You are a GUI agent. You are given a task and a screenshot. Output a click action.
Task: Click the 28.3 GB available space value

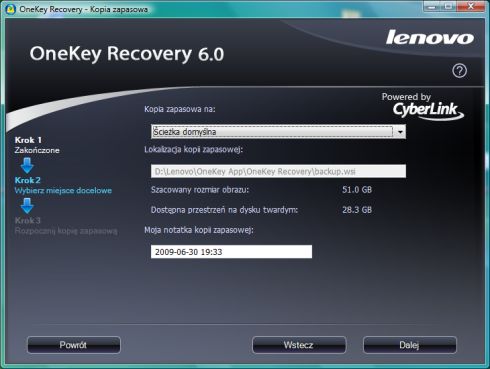point(357,210)
